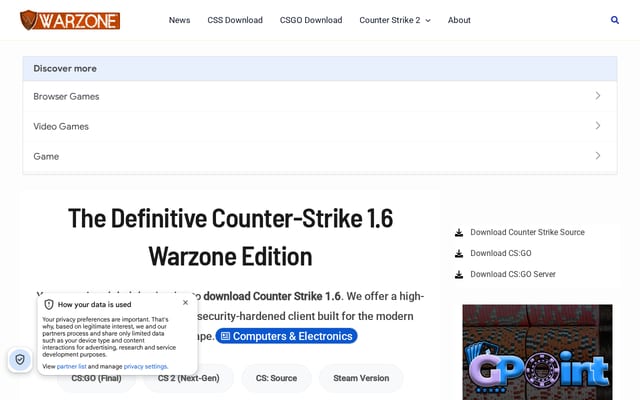The image size is (640, 400).
Task: Click the How your data is used title
Action: pyautogui.click(x=94, y=304)
